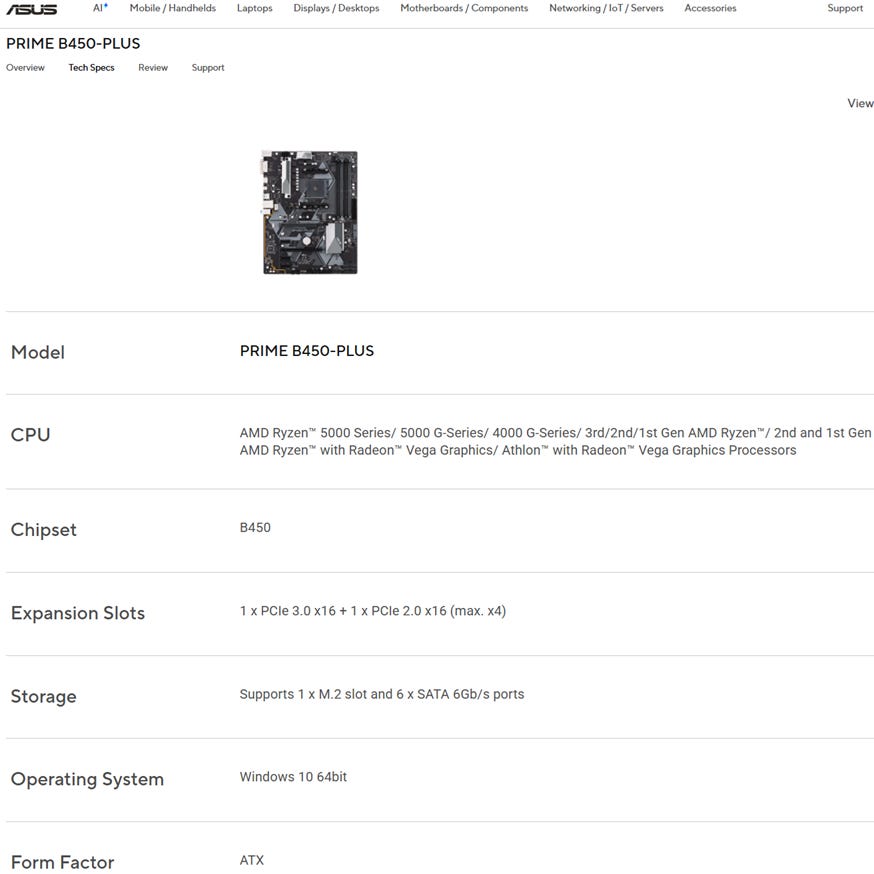874x874 pixels.
Task: Click the PCIe 3.0 x16 slots text
Action: coord(372,611)
